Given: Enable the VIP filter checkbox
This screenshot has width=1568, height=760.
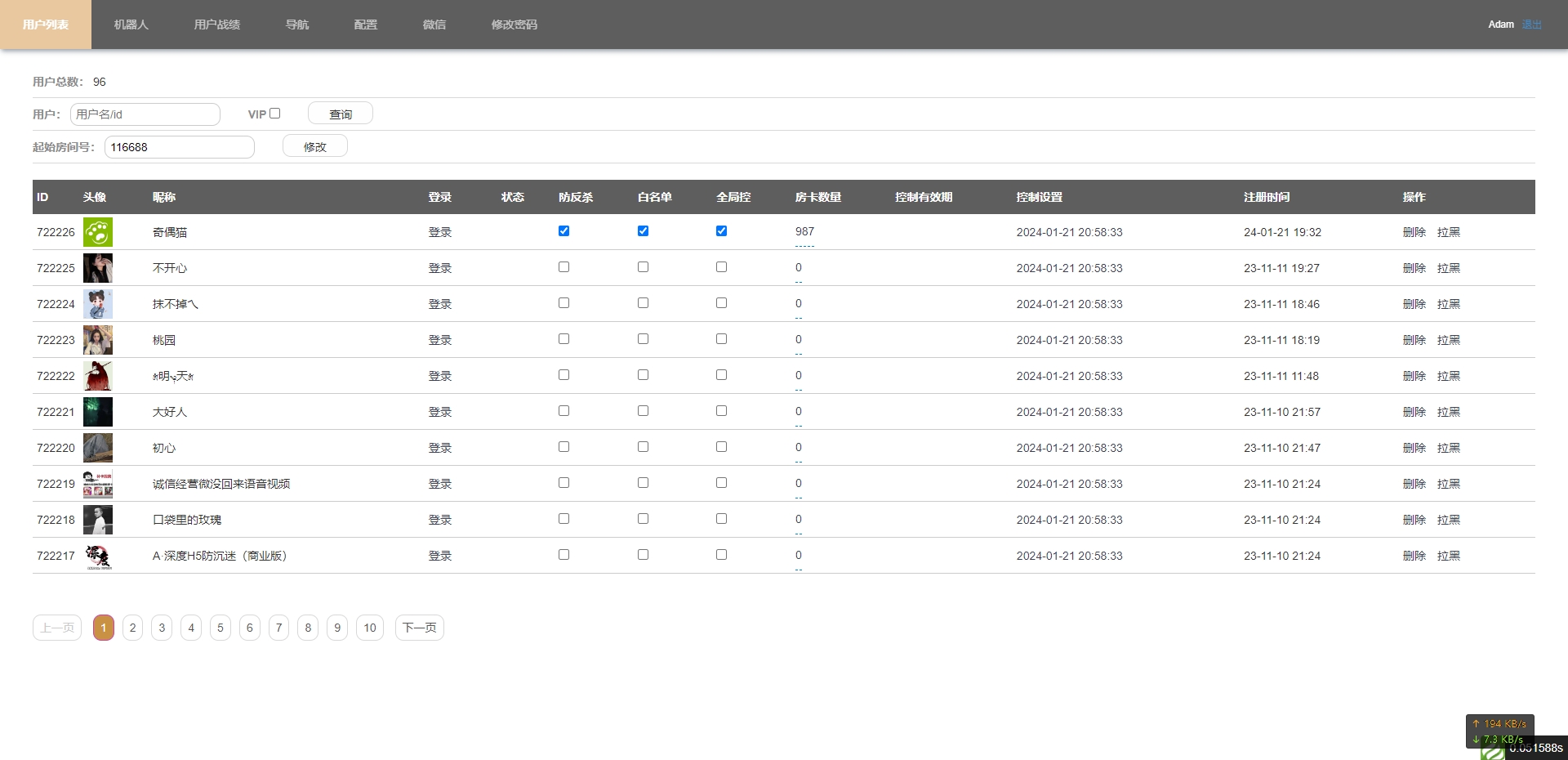Looking at the screenshot, I should pyautogui.click(x=275, y=114).
